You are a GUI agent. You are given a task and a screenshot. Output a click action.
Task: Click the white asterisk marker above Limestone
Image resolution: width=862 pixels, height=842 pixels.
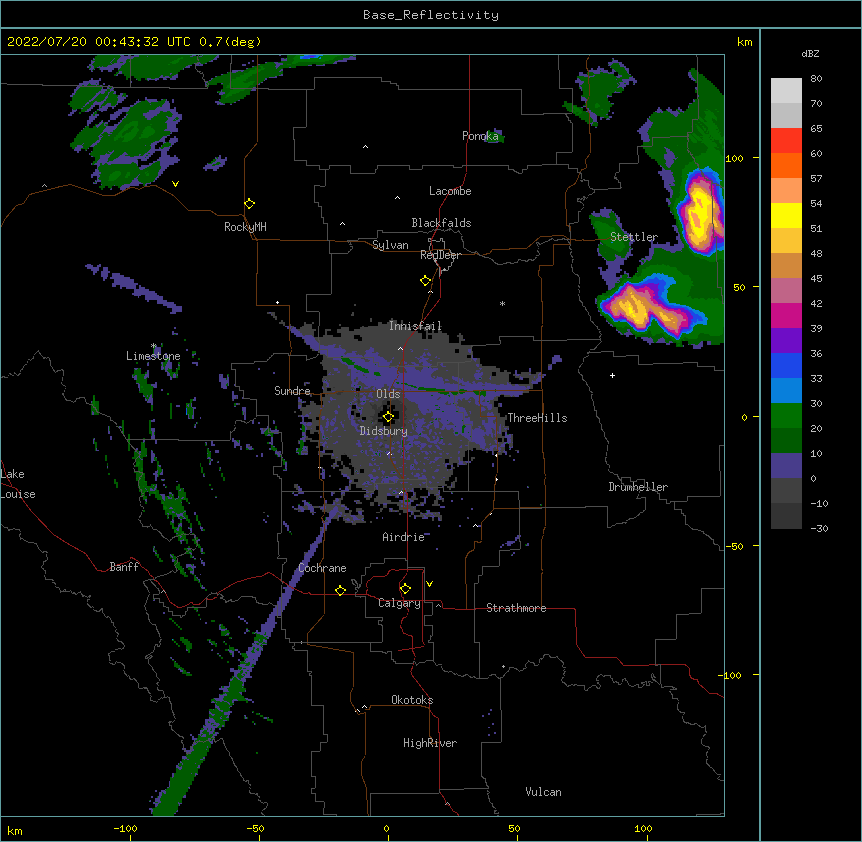point(154,346)
